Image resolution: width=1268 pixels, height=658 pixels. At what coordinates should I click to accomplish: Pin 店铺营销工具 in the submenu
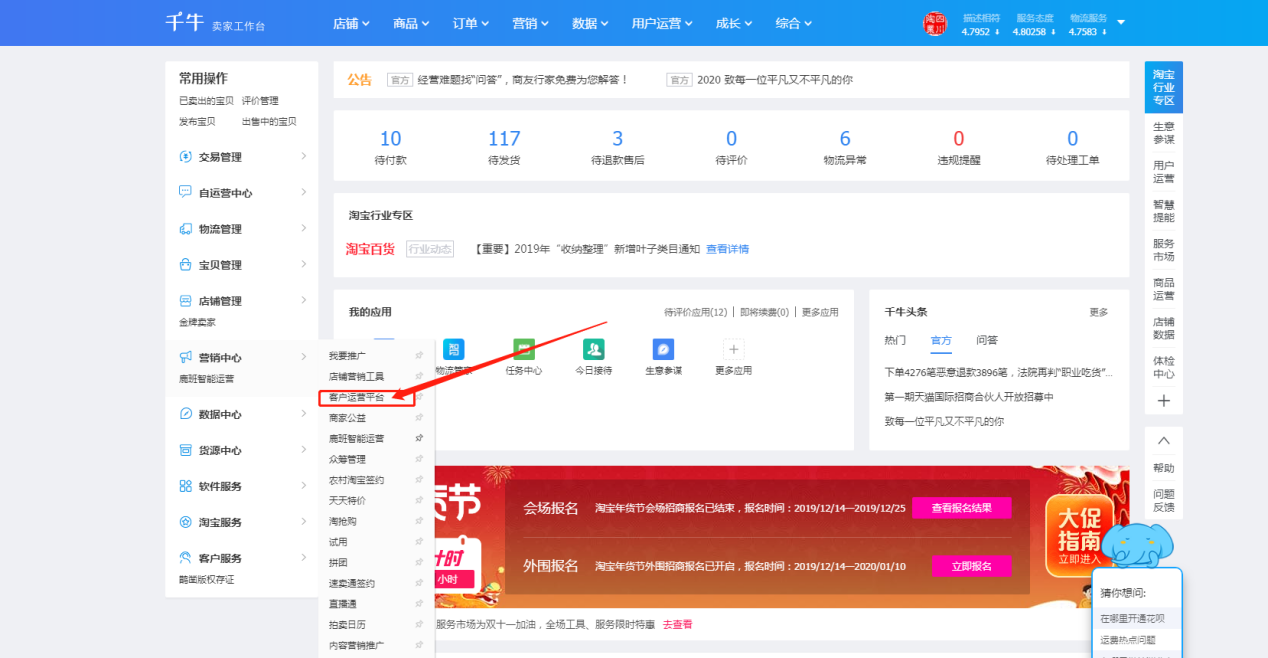[x=419, y=376]
